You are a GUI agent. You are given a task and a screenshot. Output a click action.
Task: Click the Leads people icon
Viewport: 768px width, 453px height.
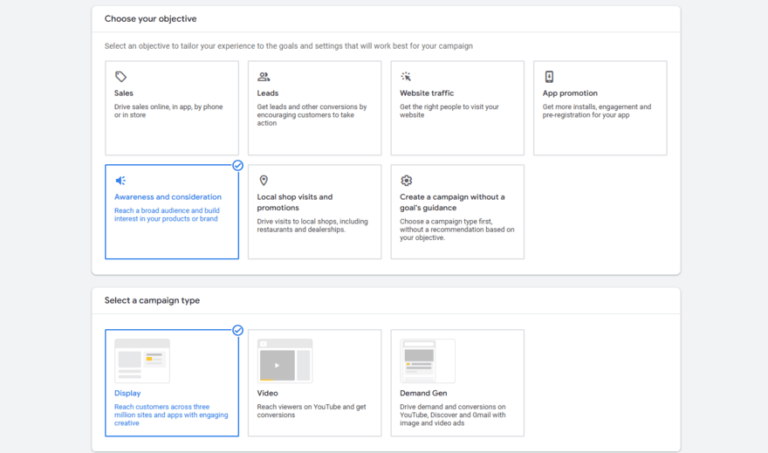click(x=264, y=76)
